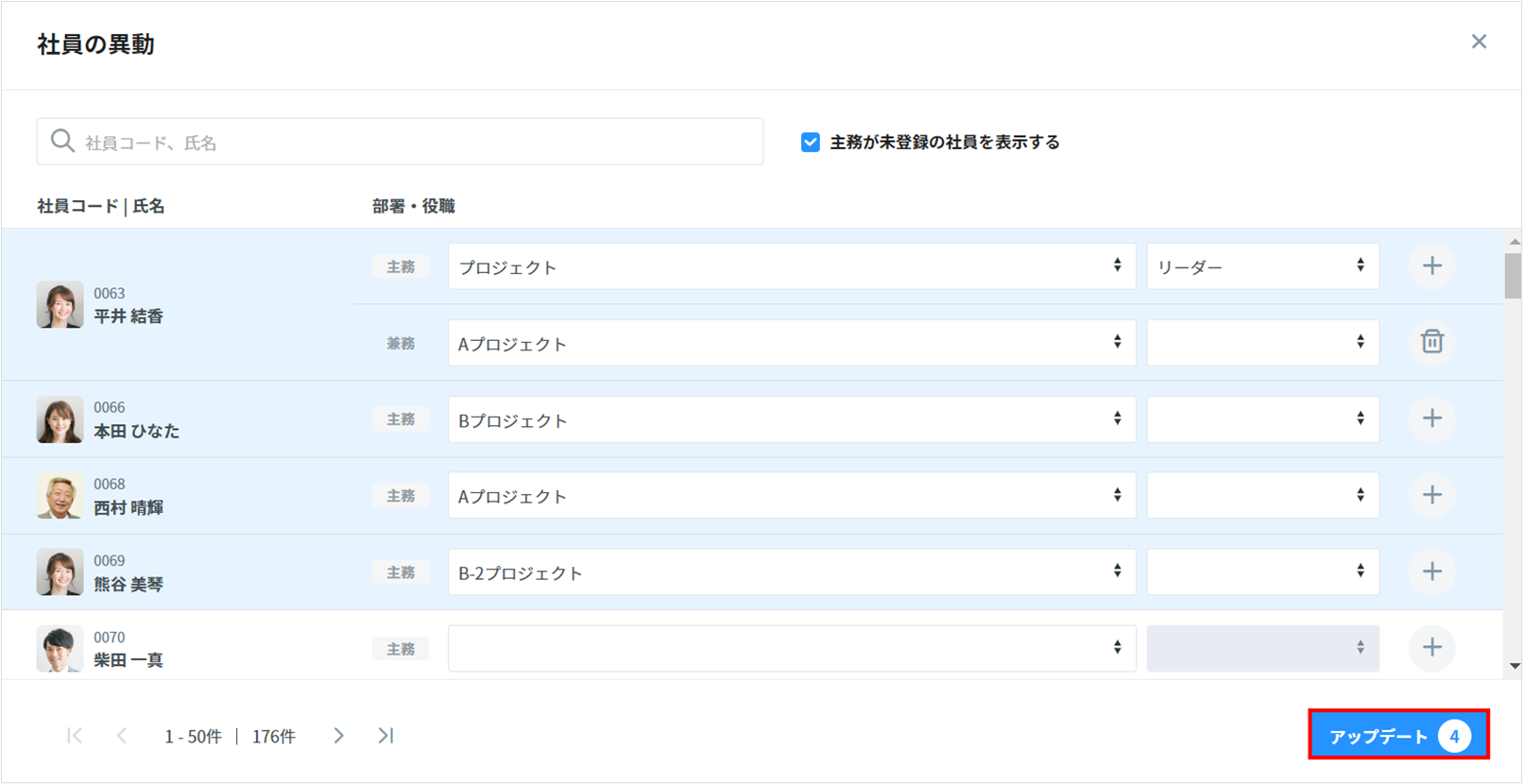1523x784 pixels.
Task: Go to the next page of employees
Action: pyautogui.click(x=338, y=736)
